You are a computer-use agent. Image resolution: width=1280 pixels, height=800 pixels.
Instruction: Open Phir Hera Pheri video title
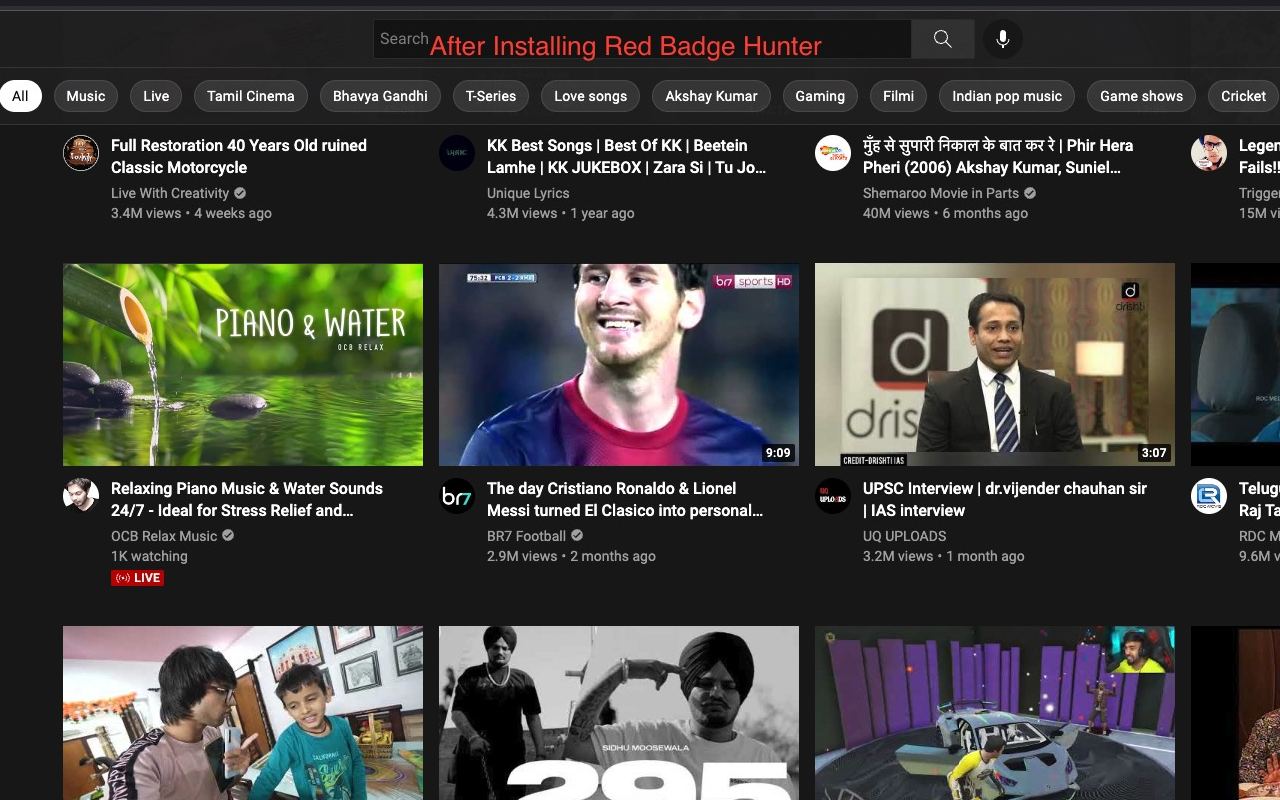pos(998,156)
